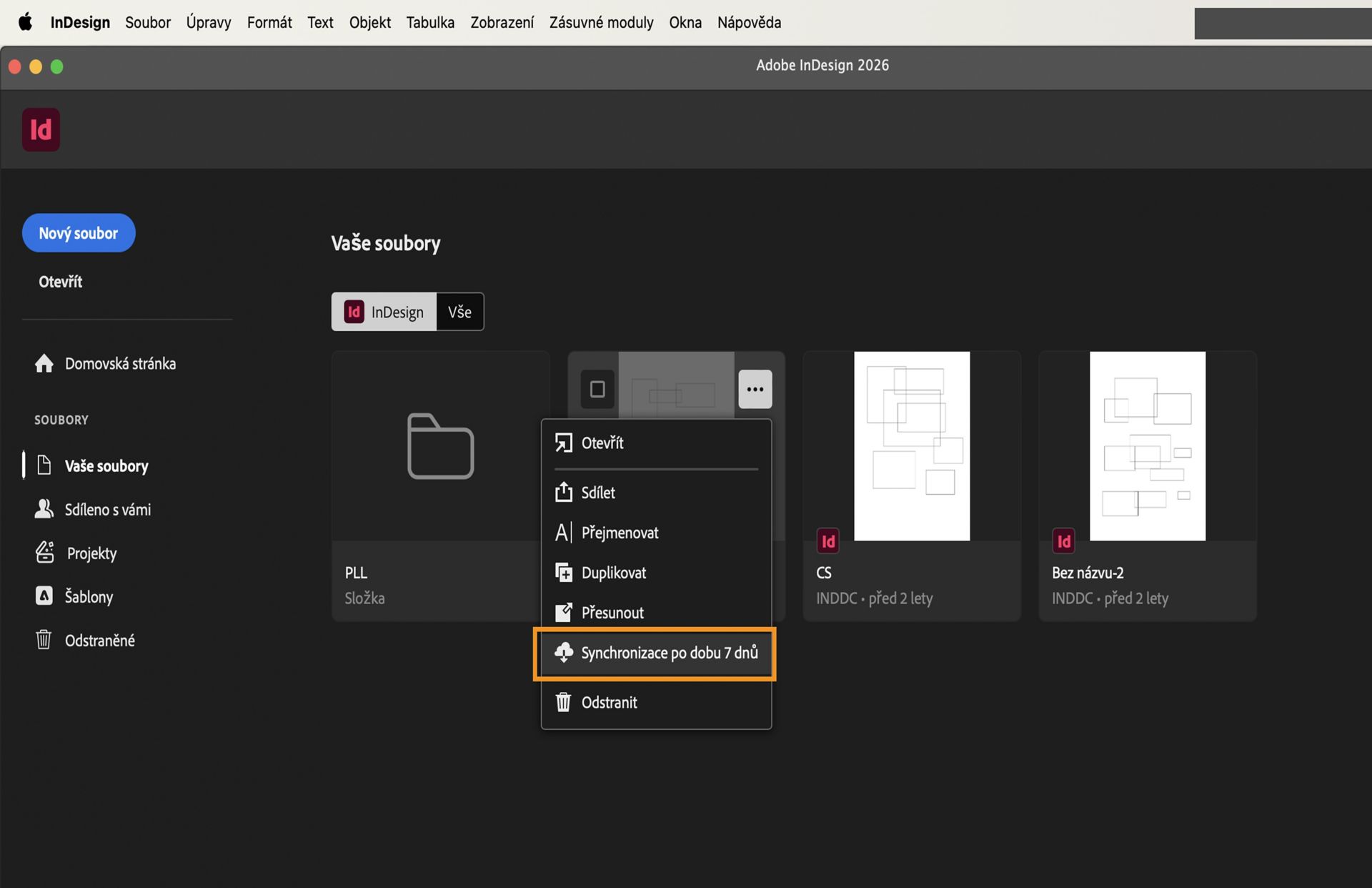Image resolution: width=1372 pixels, height=888 pixels.
Task: Open the ••• options menu on the file card
Action: (x=755, y=389)
